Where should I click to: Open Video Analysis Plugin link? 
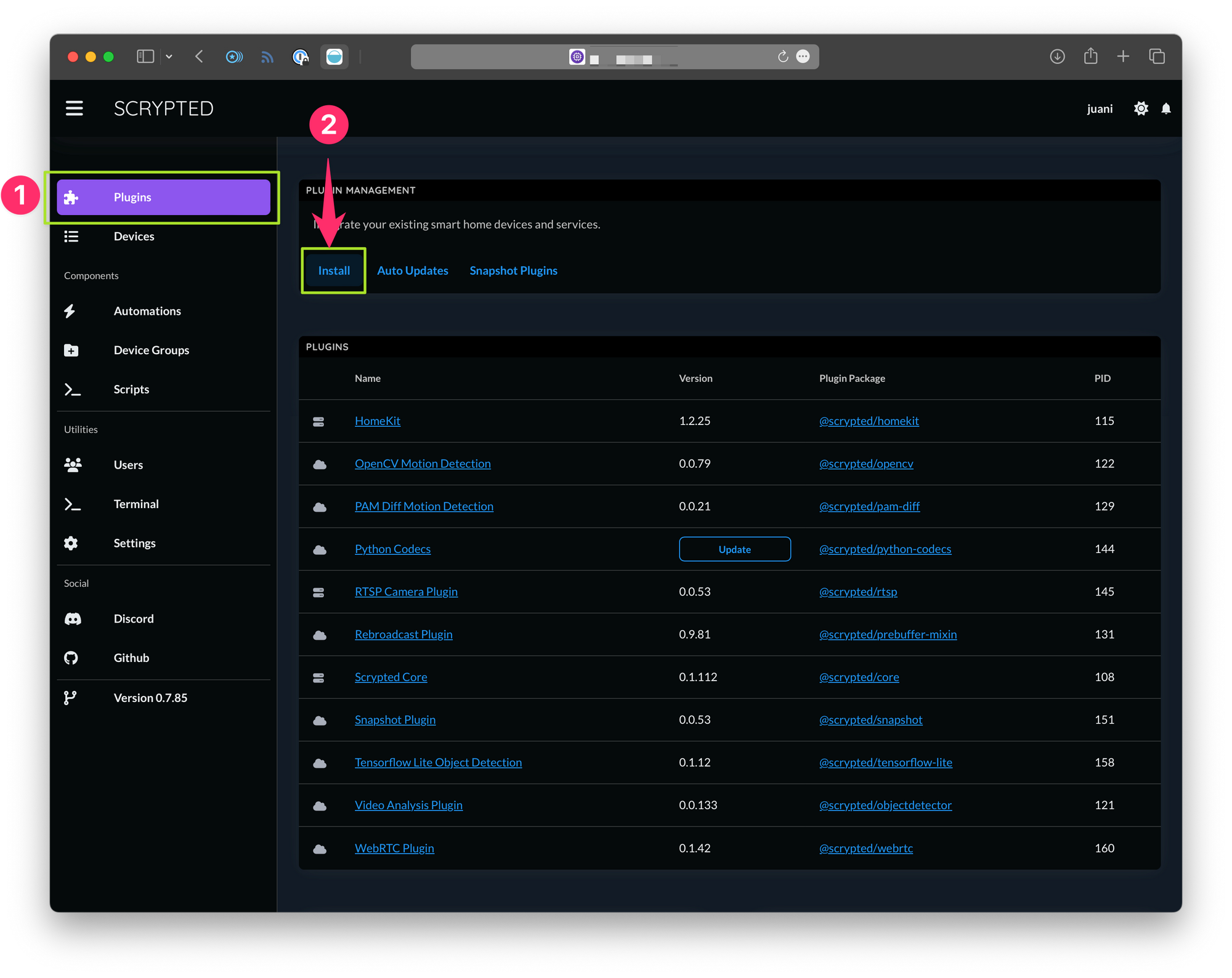click(x=408, y=806)
